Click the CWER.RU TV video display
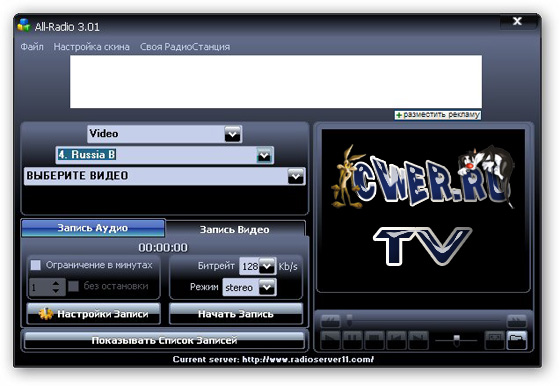The width and height of the screenshot is (560, 386). click(423, 210)
